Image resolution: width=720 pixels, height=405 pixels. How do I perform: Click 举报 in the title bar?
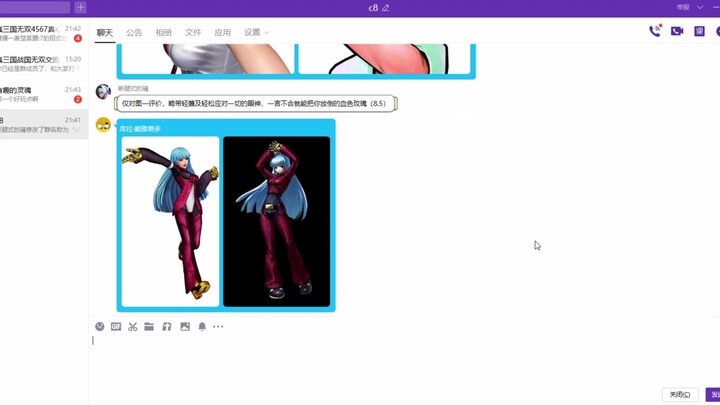point(683,7)
